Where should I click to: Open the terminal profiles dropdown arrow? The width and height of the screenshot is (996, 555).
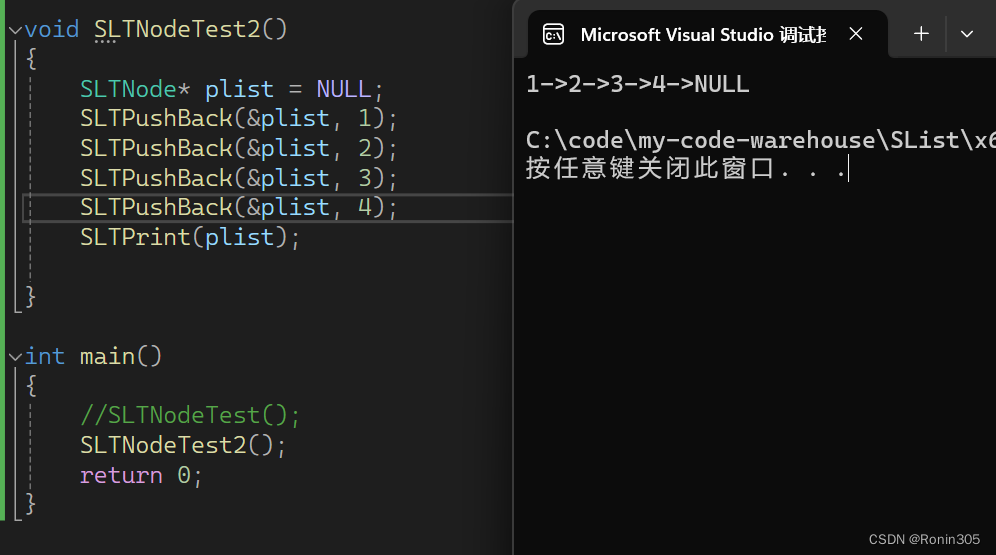click(966, 34)
